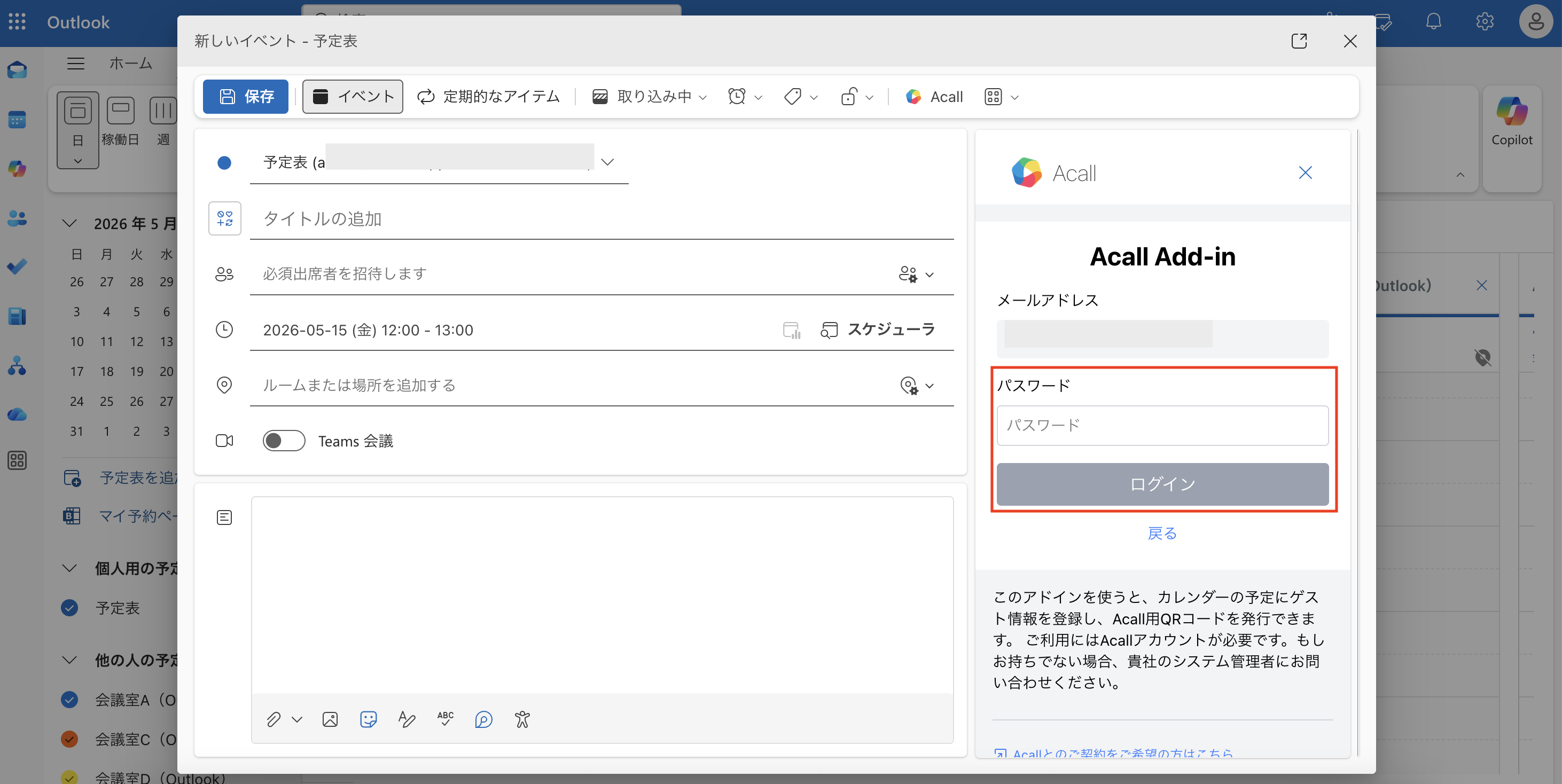This screenshot has height=784, width=1562.
Task: Open the スケジューラ scheduling assistant
Action: pyautogui.click(x=877, y=330)
